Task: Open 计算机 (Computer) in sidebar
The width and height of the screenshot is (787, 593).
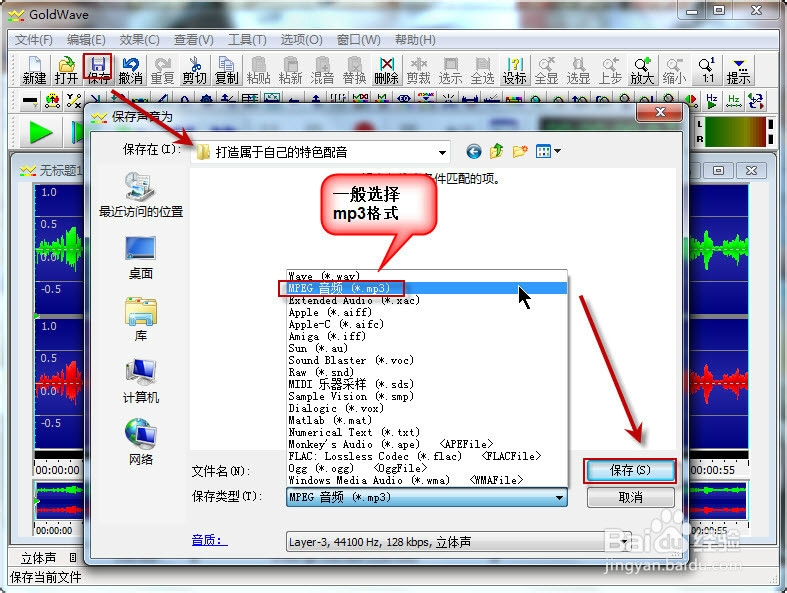Action: click(x=141, y=381)
